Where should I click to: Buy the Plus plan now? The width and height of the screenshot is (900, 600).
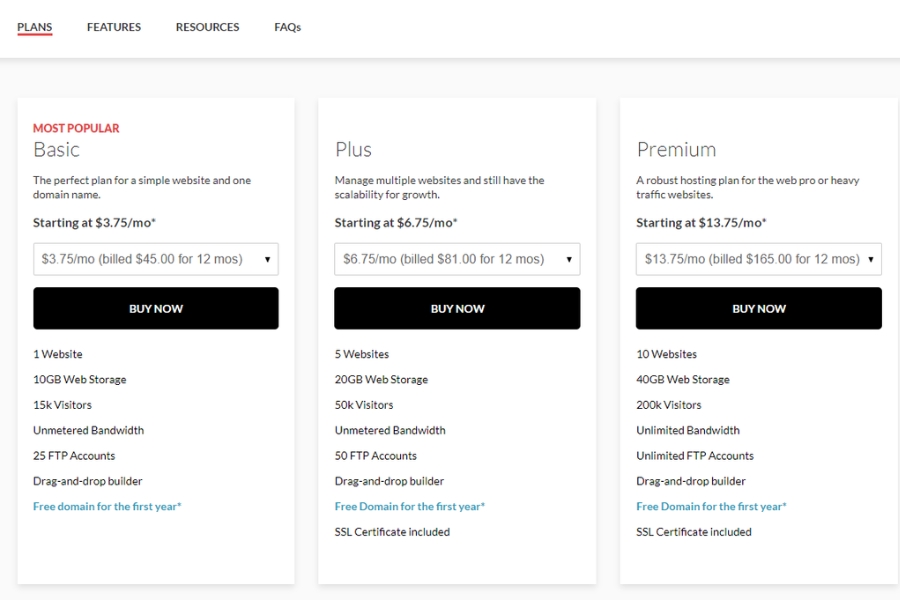(457, 308)
